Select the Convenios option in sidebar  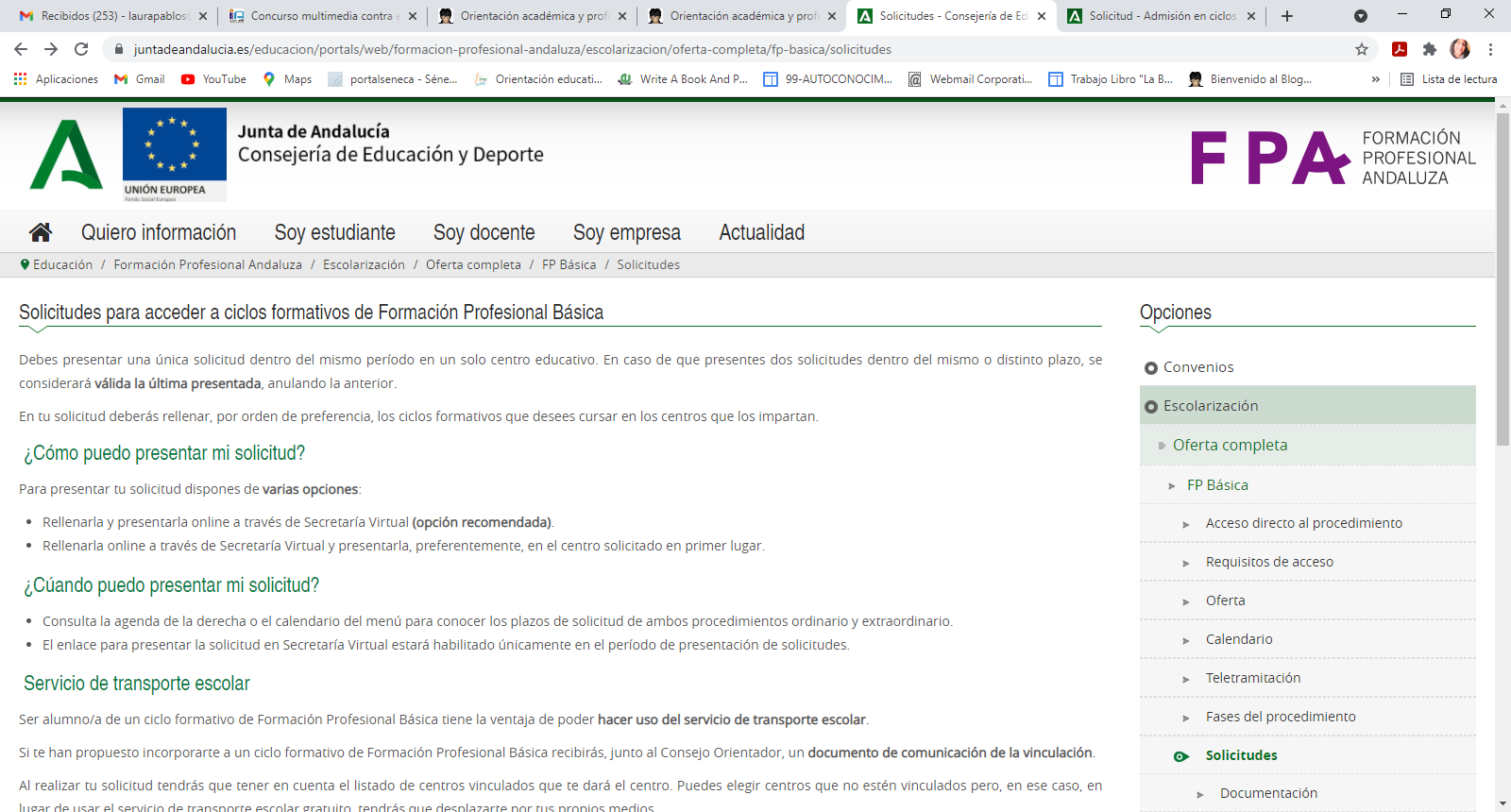(1198, 367)
